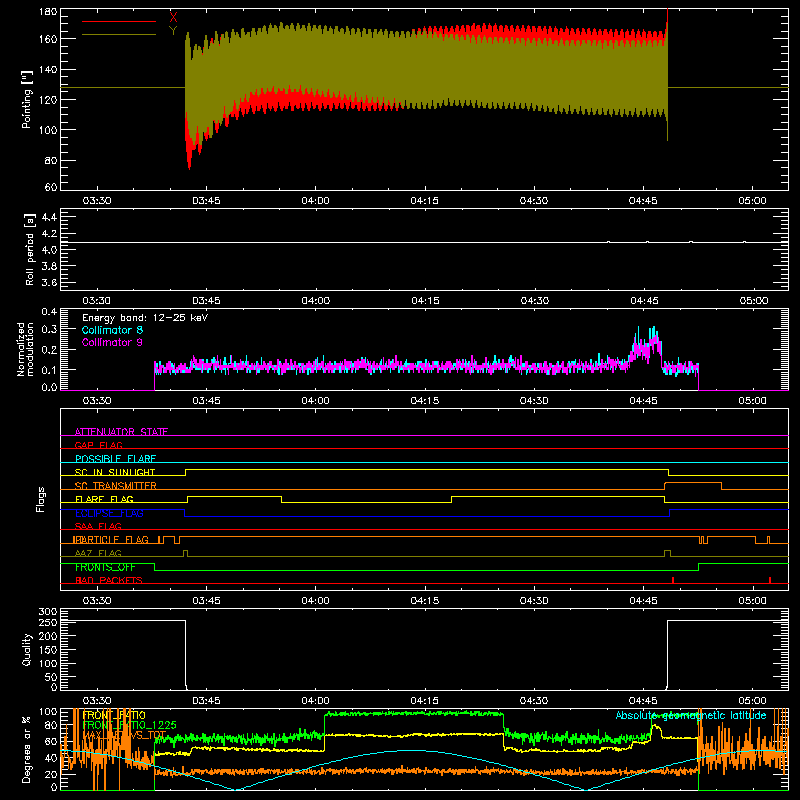
Task: Click the 03:30 time label under Flags plot
Action: 97,601
